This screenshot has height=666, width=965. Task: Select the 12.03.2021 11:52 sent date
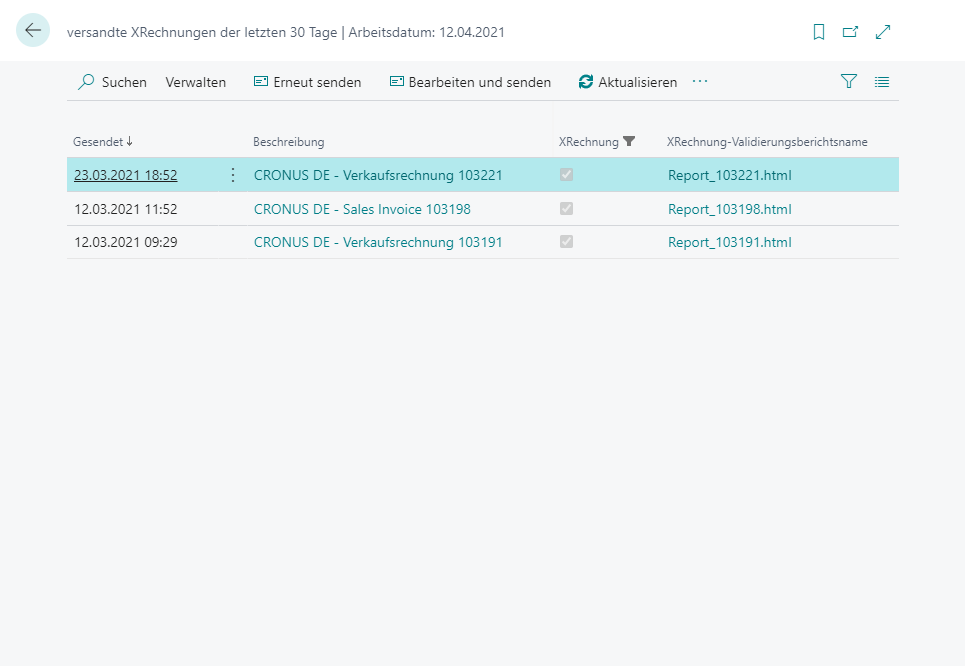(126, 209)
